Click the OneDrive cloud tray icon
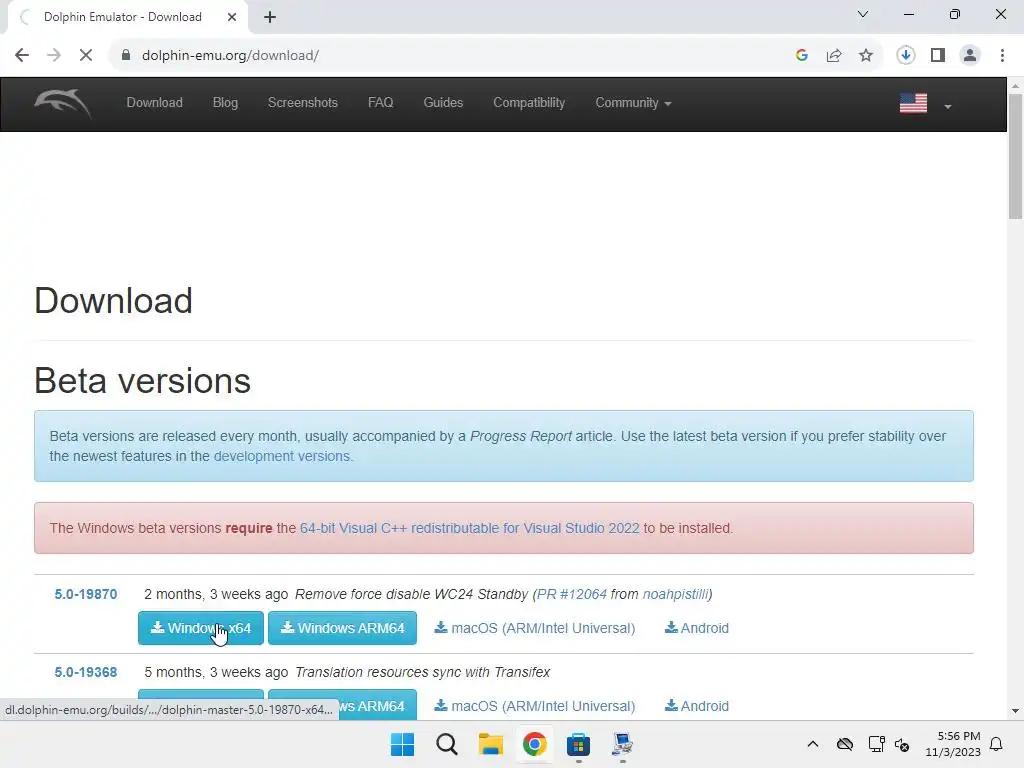1024x768 pixels. [845, 744]
